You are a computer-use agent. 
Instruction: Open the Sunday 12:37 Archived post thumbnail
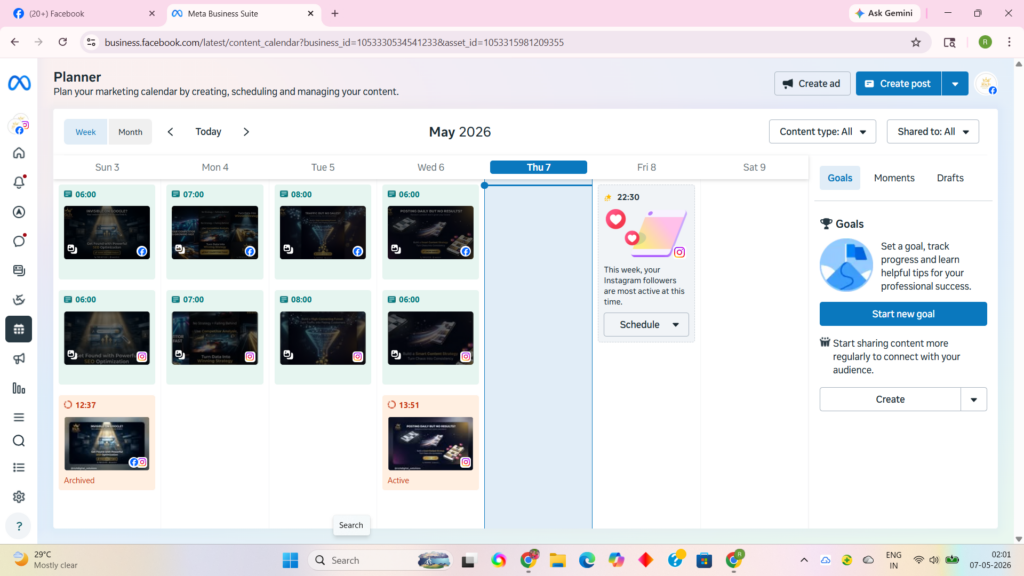pos(106,444)
